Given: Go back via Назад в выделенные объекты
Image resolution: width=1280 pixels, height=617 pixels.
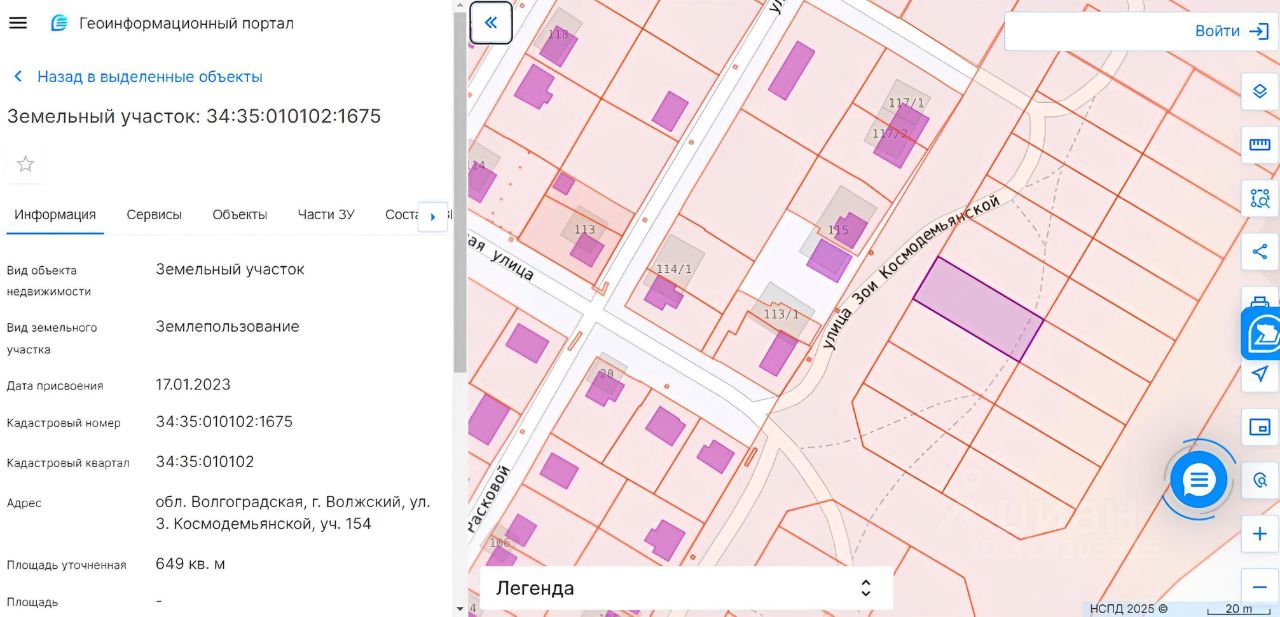Looking at the screenshot, I should click(x=137, y=77).
